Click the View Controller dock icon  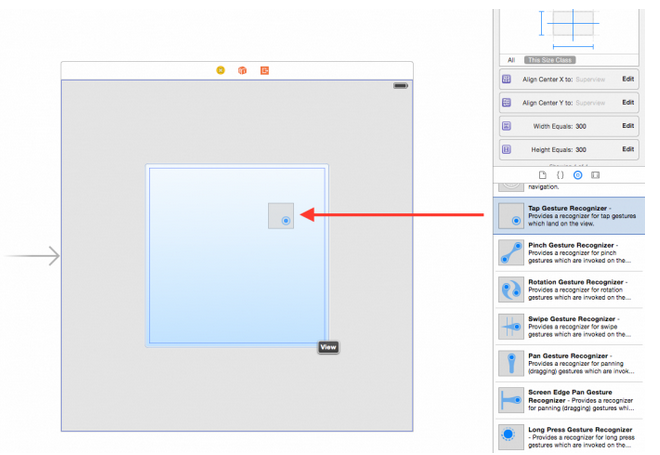[221, 70]
